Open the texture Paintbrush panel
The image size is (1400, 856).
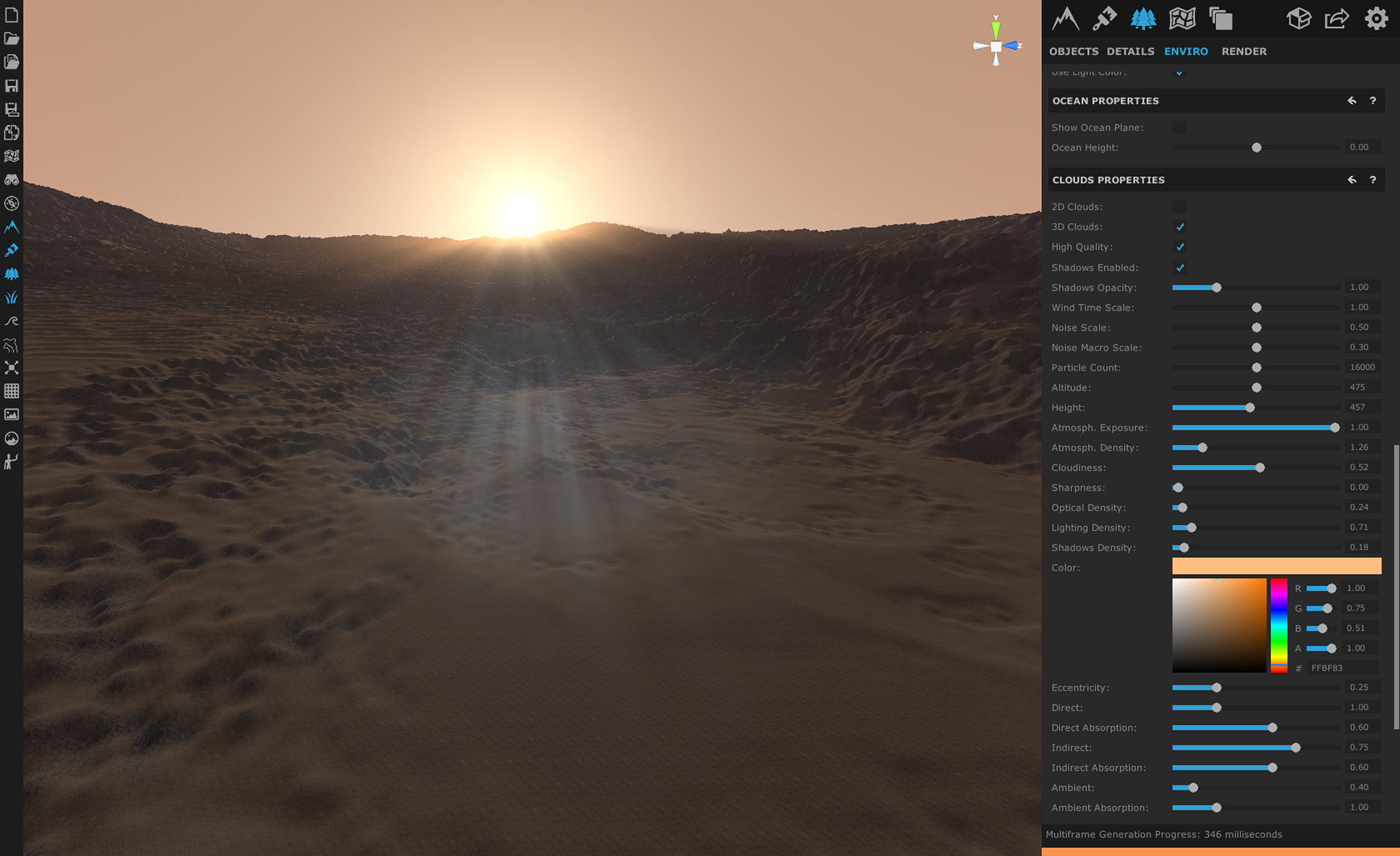tap(1104, 18)
